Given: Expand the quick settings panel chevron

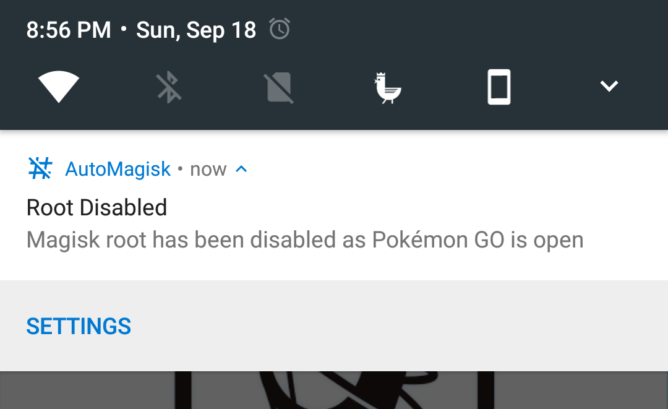Looking at the screenshot, I should tap(608, 87).
